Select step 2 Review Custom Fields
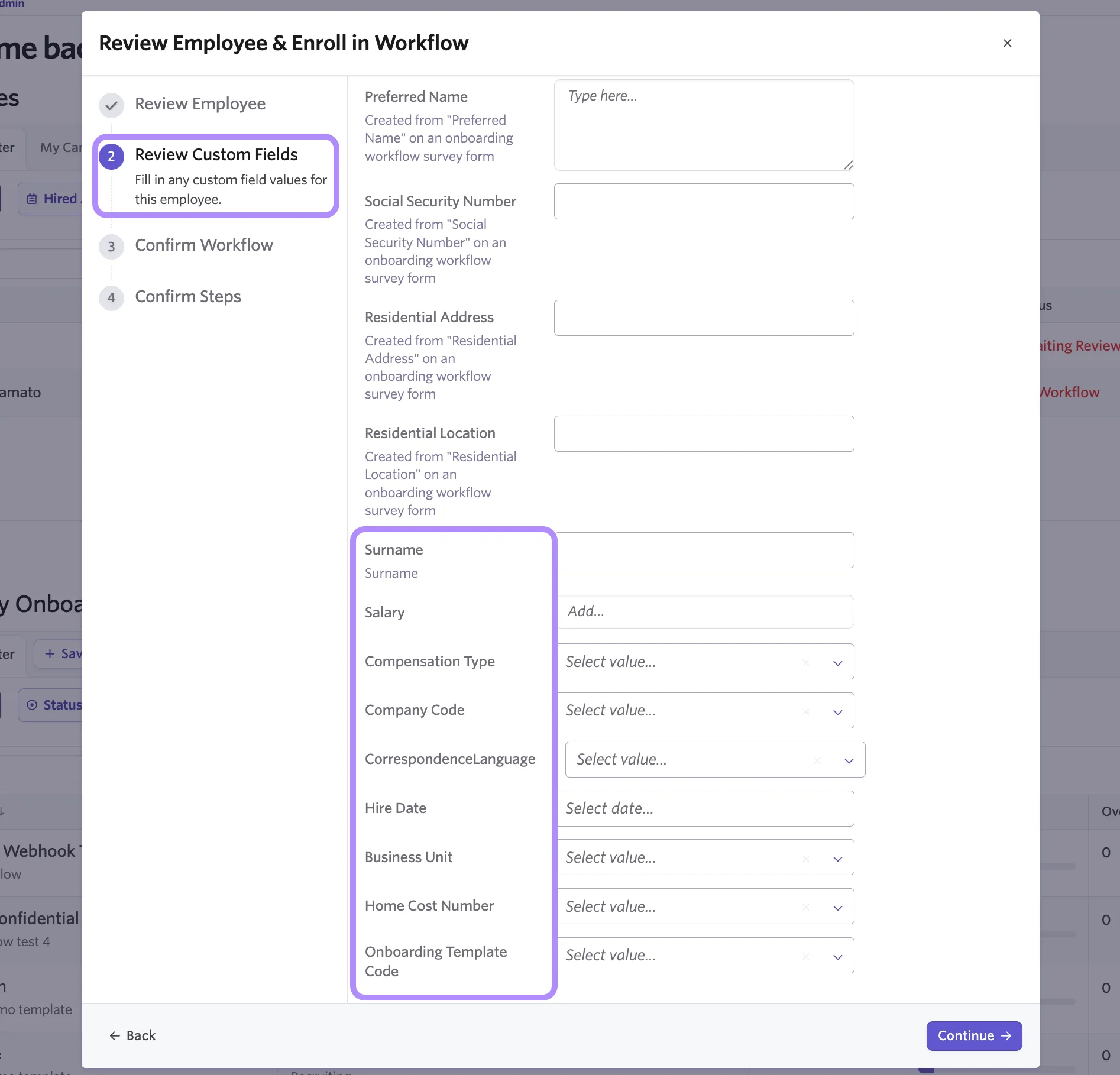This screenshot has width=1120, height=1075. click(216, 176)
